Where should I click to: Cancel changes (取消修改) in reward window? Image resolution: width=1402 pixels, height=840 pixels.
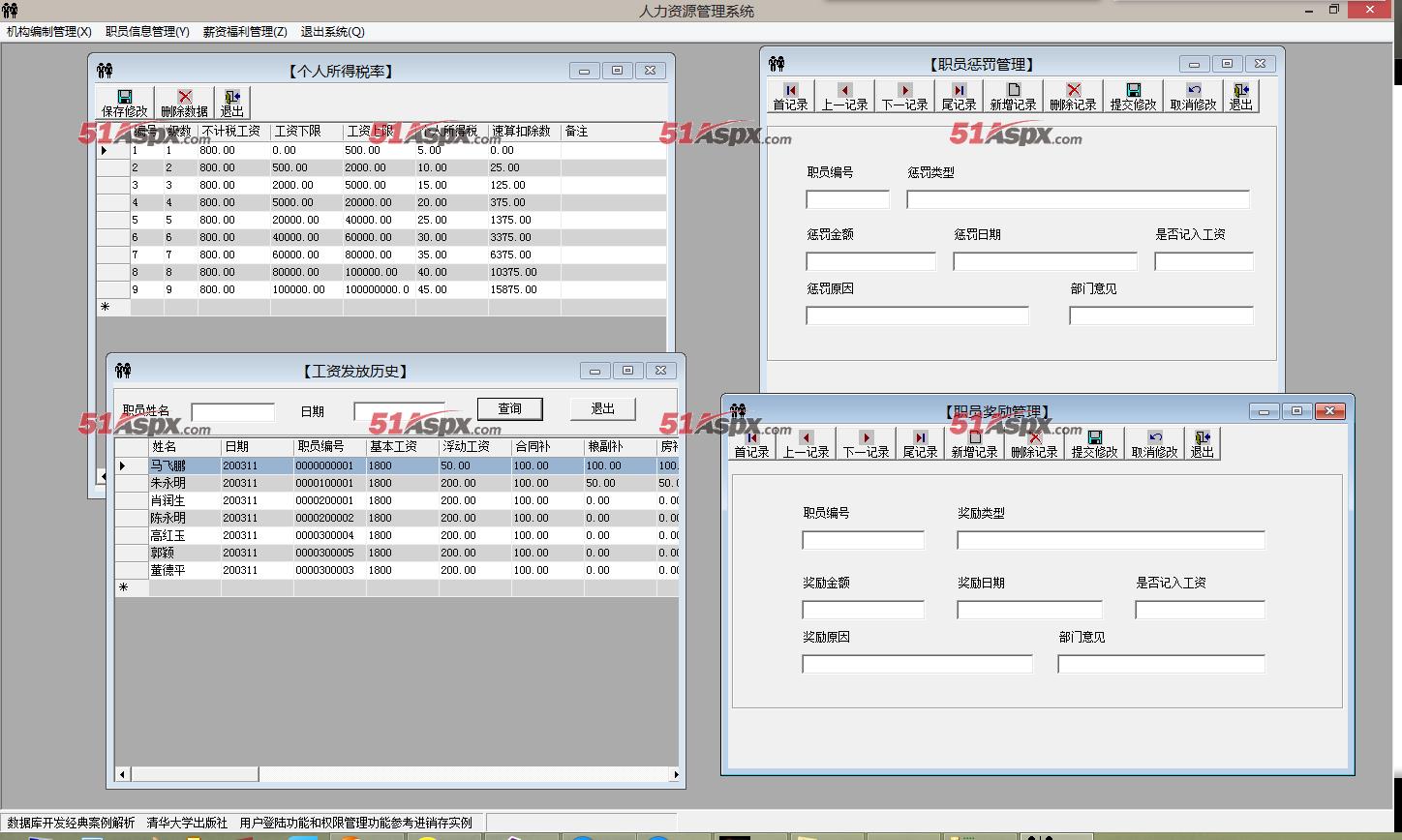1154,444
